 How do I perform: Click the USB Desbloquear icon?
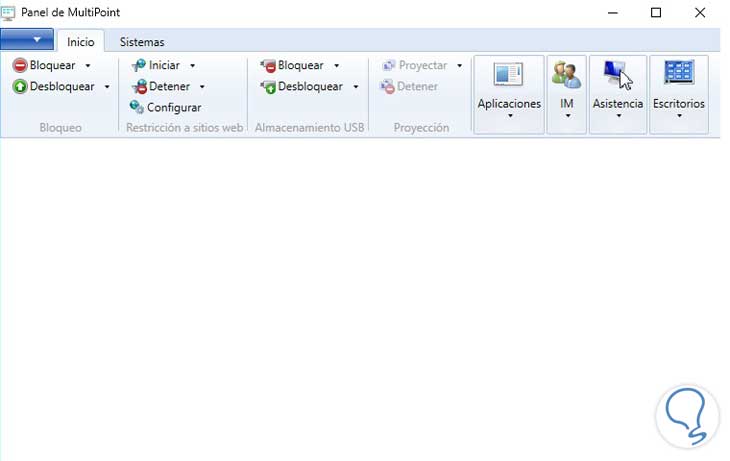(x=268, y=87)
